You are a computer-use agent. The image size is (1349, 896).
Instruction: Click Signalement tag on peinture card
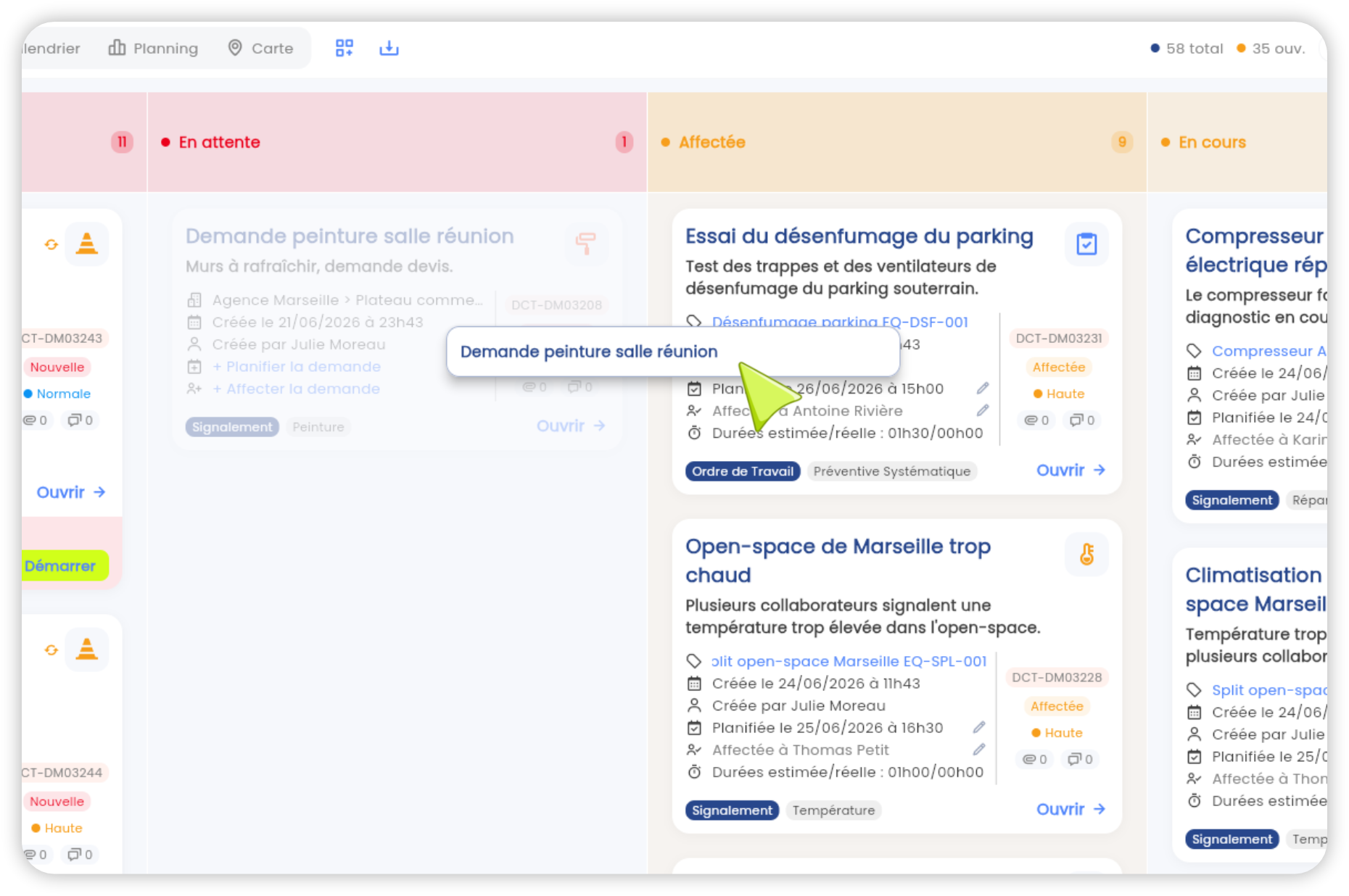coord(232,427)
